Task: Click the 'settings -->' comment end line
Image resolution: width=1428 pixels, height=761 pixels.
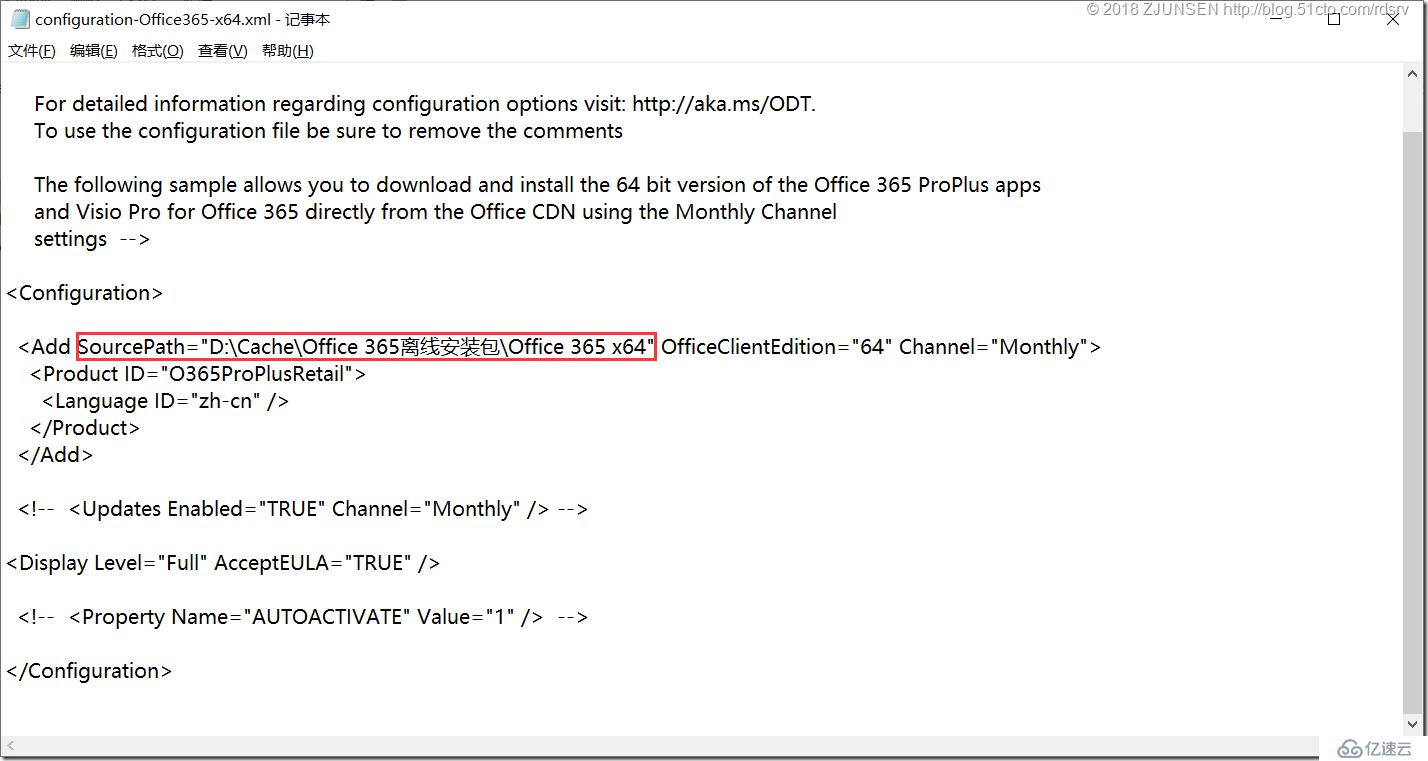Action: tap(92, 239)
